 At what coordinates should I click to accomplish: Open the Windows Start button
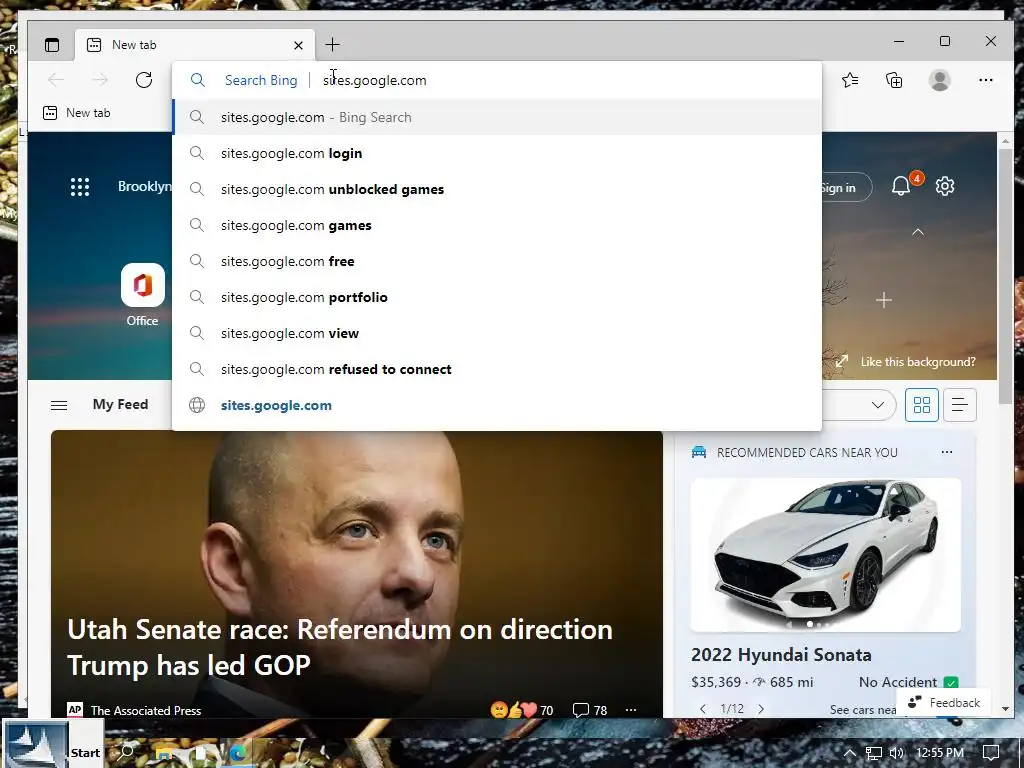52,744
